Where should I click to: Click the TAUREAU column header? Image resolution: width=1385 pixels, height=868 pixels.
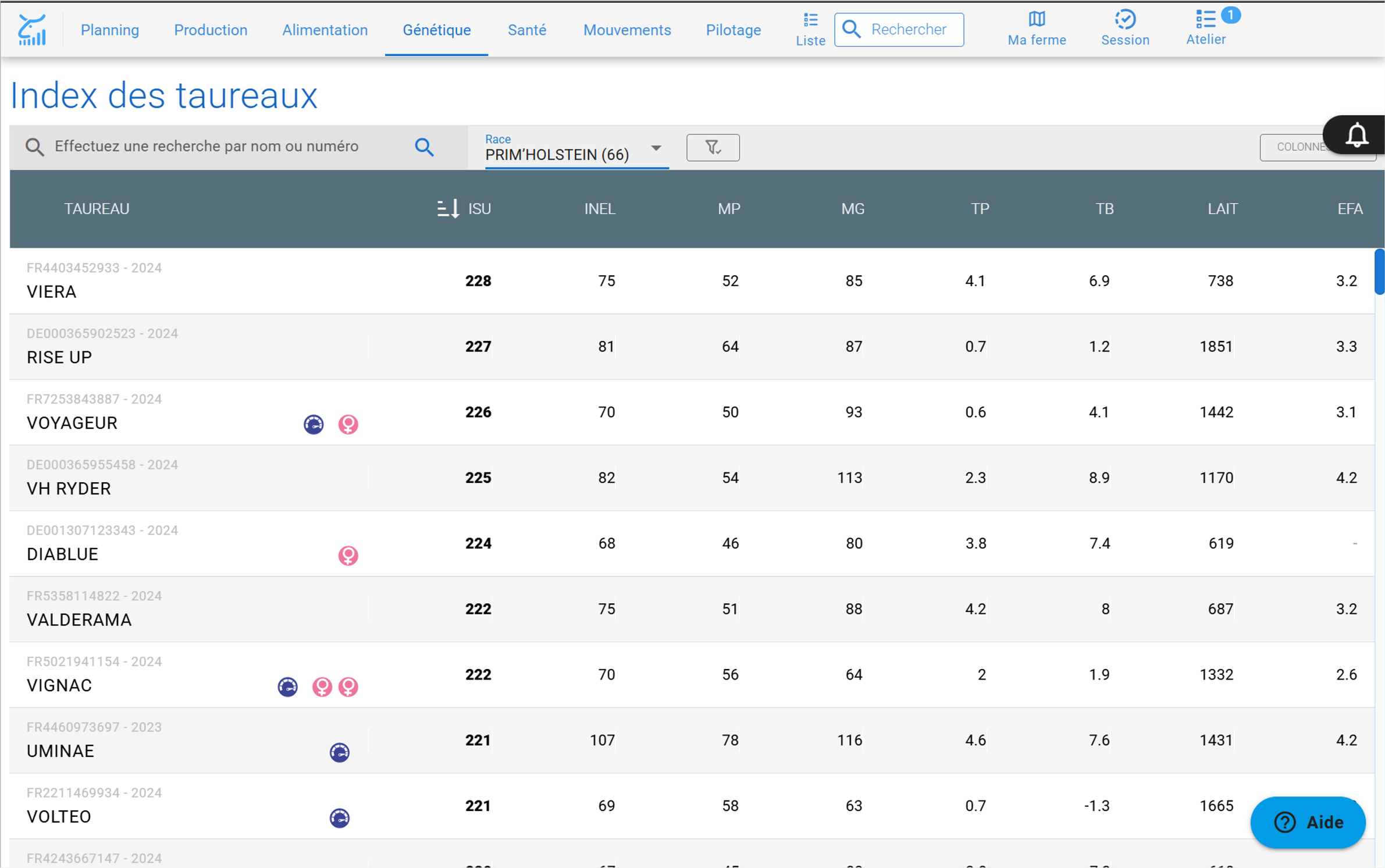[x=97, y=208]
